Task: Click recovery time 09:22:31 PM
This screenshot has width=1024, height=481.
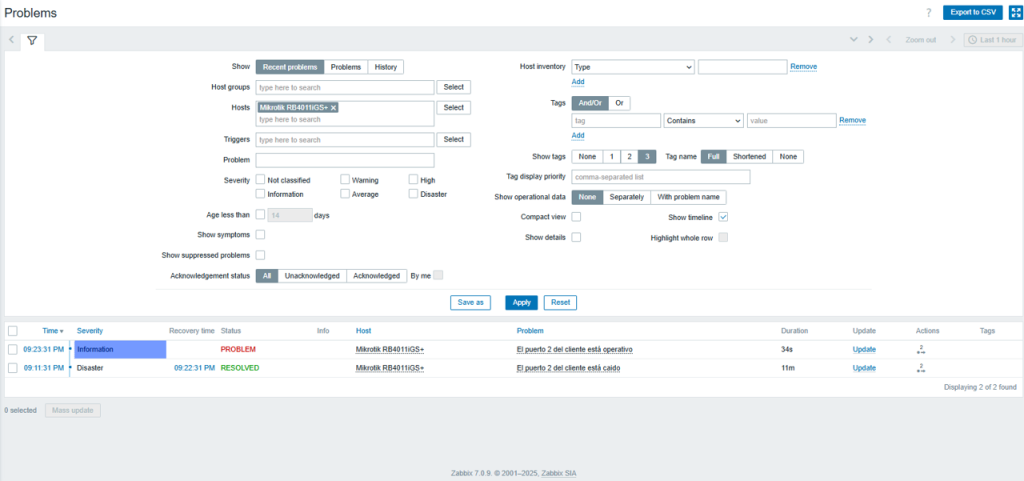Action: pyautogui.click(x=194, y=368)
